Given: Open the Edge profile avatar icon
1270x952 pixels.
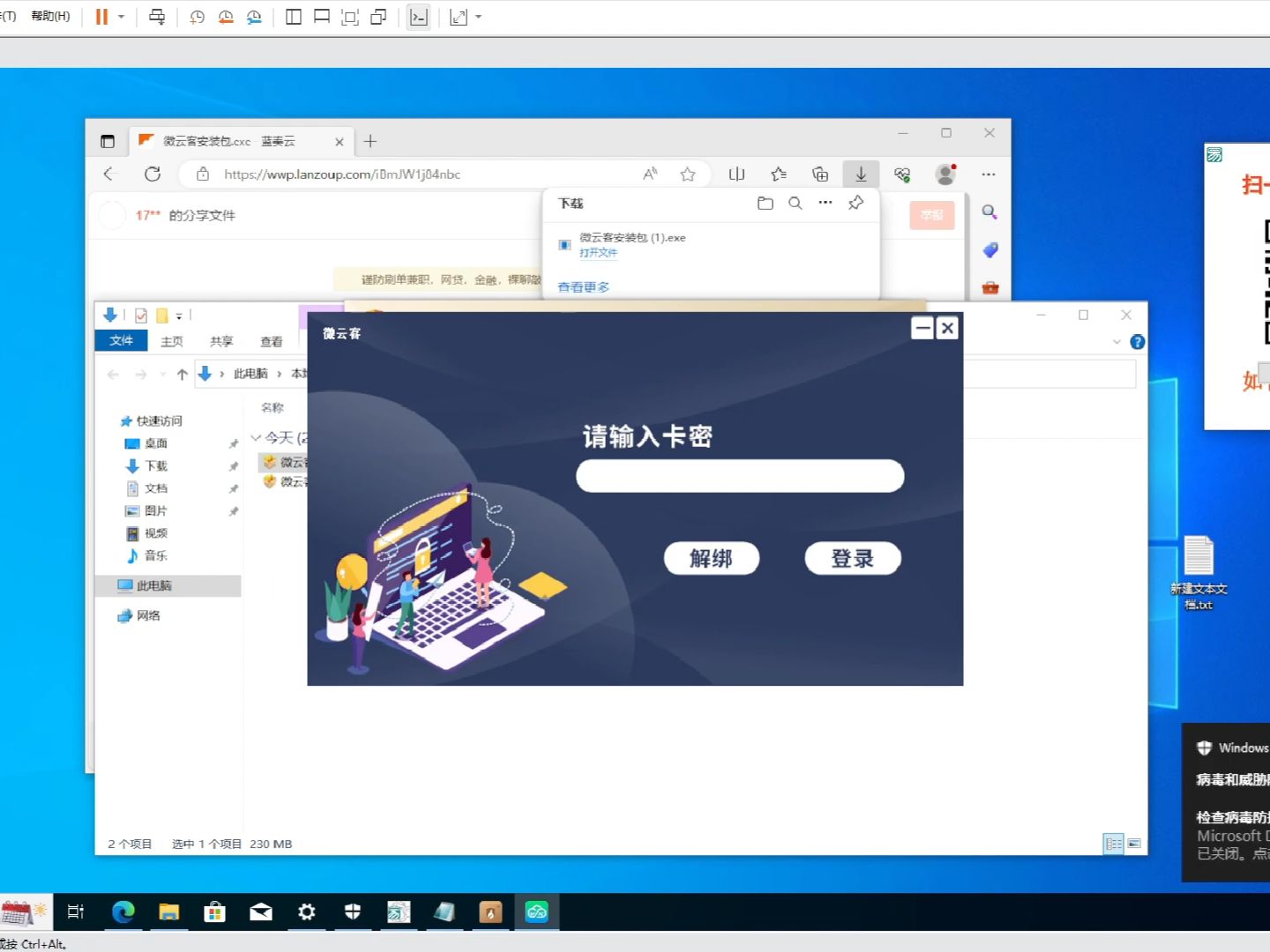Looking at the screenshot, I should (x=945, y=175).
